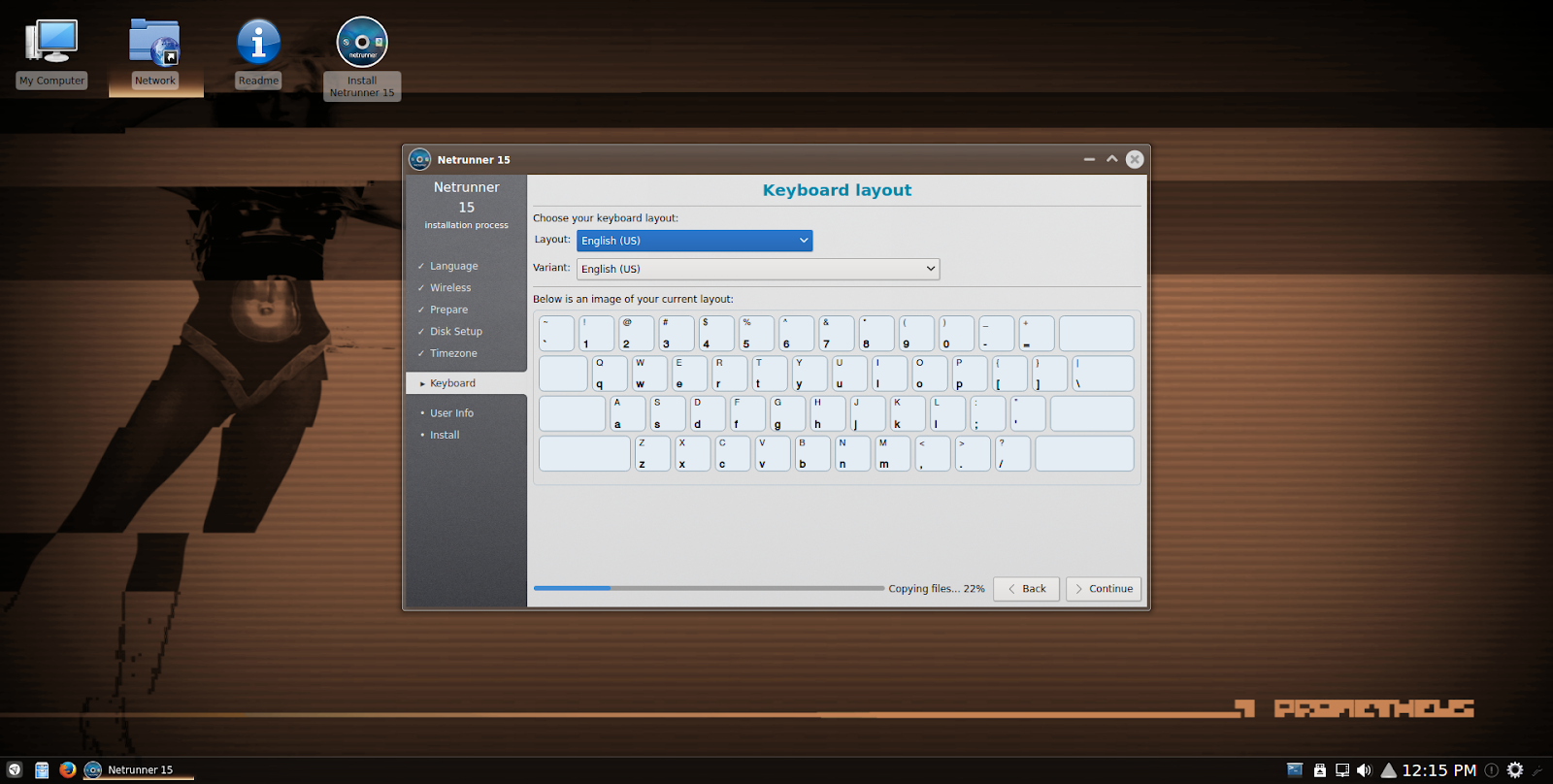Click the D key in the layout preview

[x=708, y=413]
